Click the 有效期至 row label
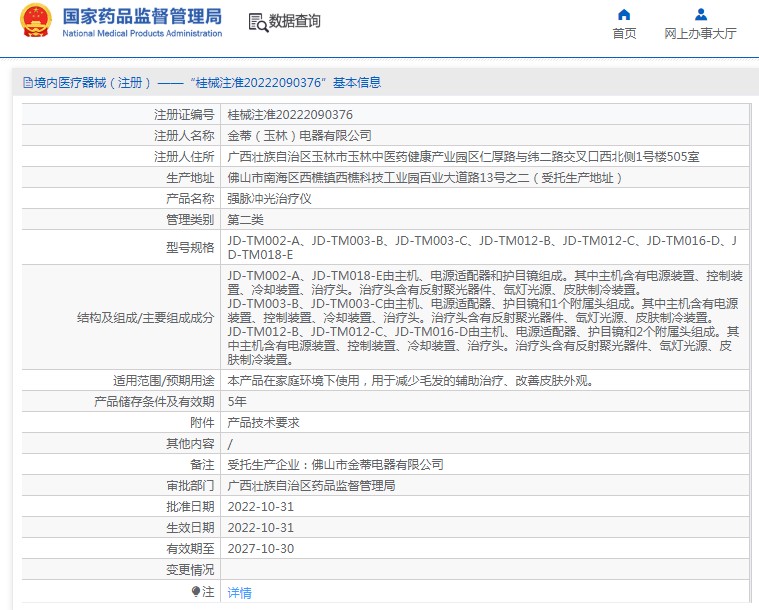The width and height of the screenshot is (759, 610). pos(190,549)
